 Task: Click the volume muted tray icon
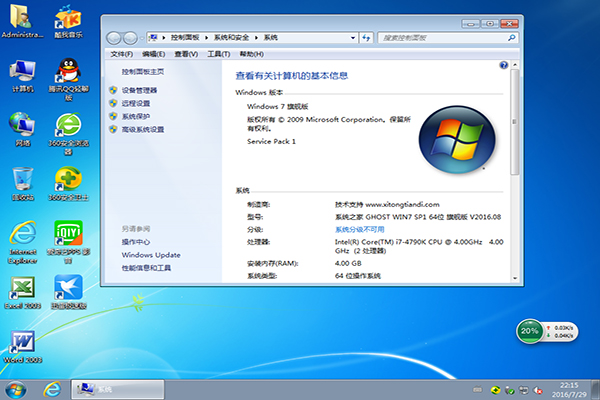539,390
